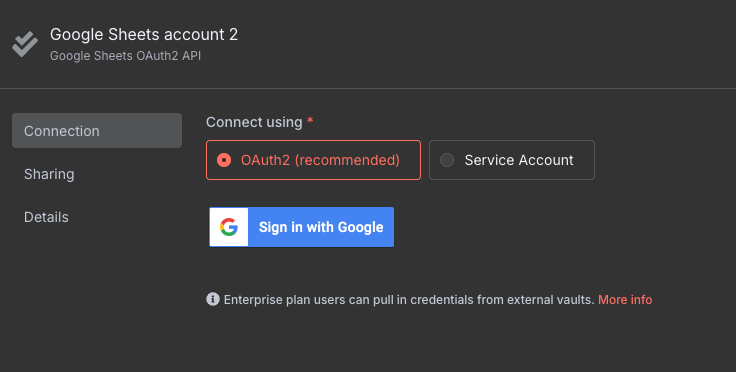The height and width of the screenshot is (372, 736).
Task: Choose the OAuth2 (recommended) label text
Action: (x=320, y=160)
